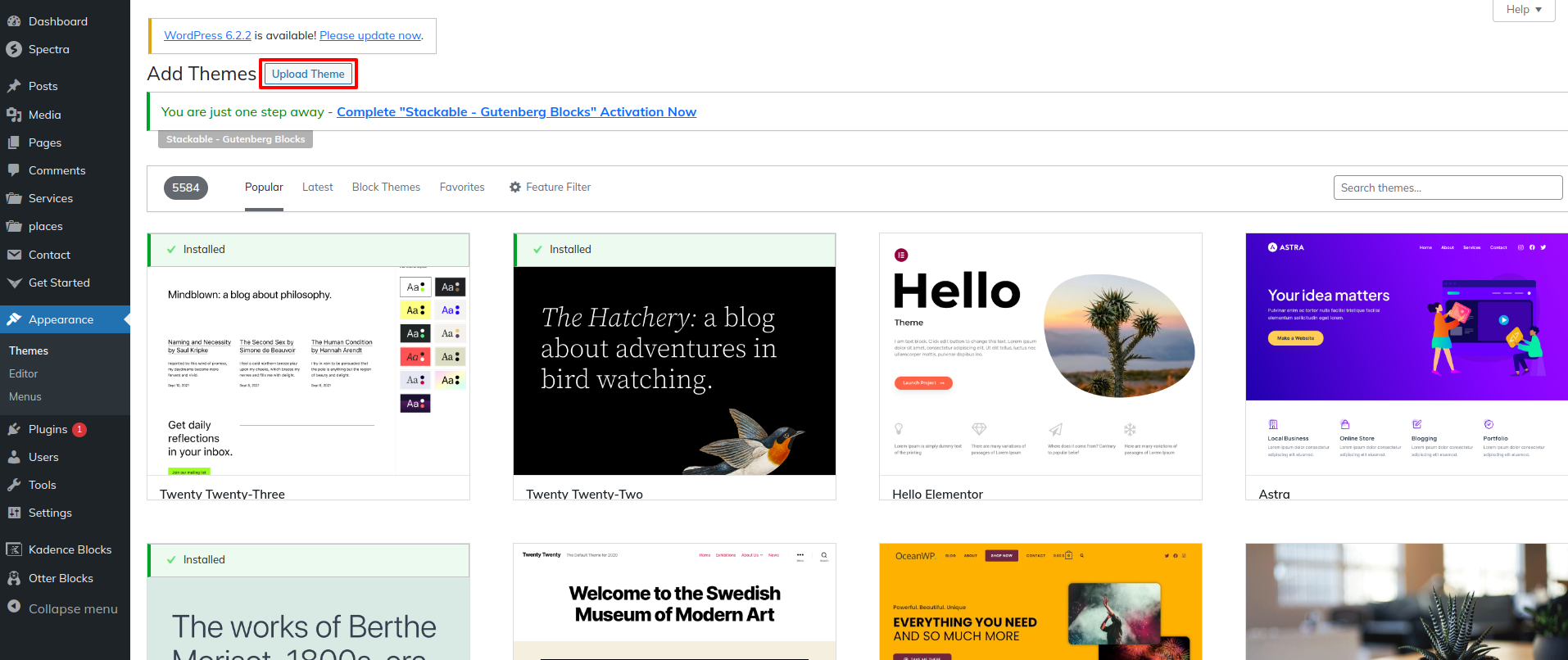Click the Tools wrench icon
This screenshot has height=660, width=1568.
[14, 485]
